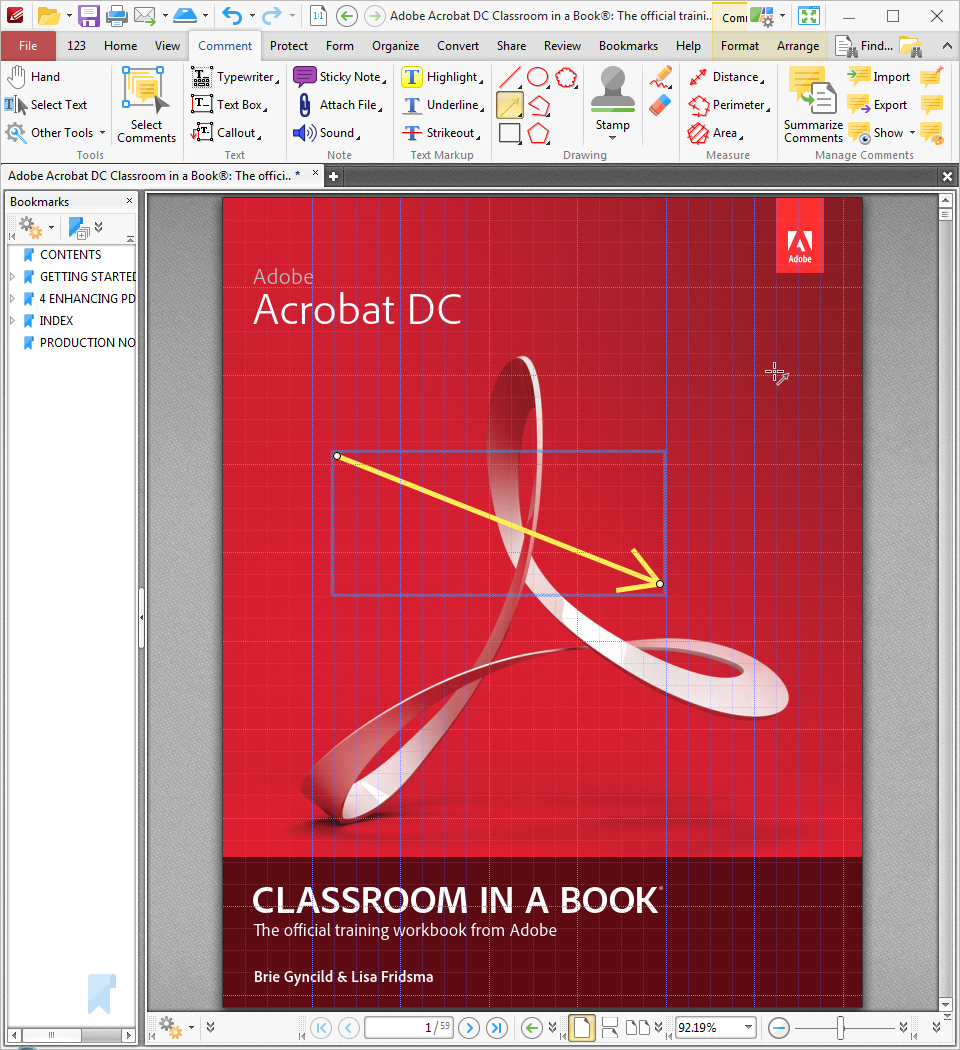This screenshot has height=1050, width=960.
Task: Select the Sound comment tool
Action: coord(327,133)
